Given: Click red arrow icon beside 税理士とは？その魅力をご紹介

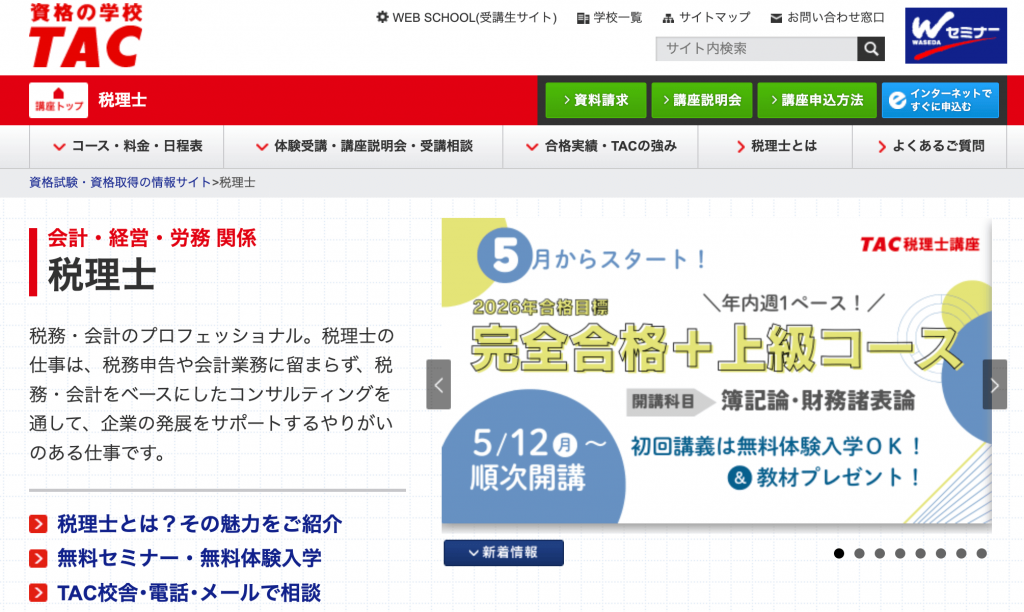Looking at the screenshot, I should click(x=39, y=524).
